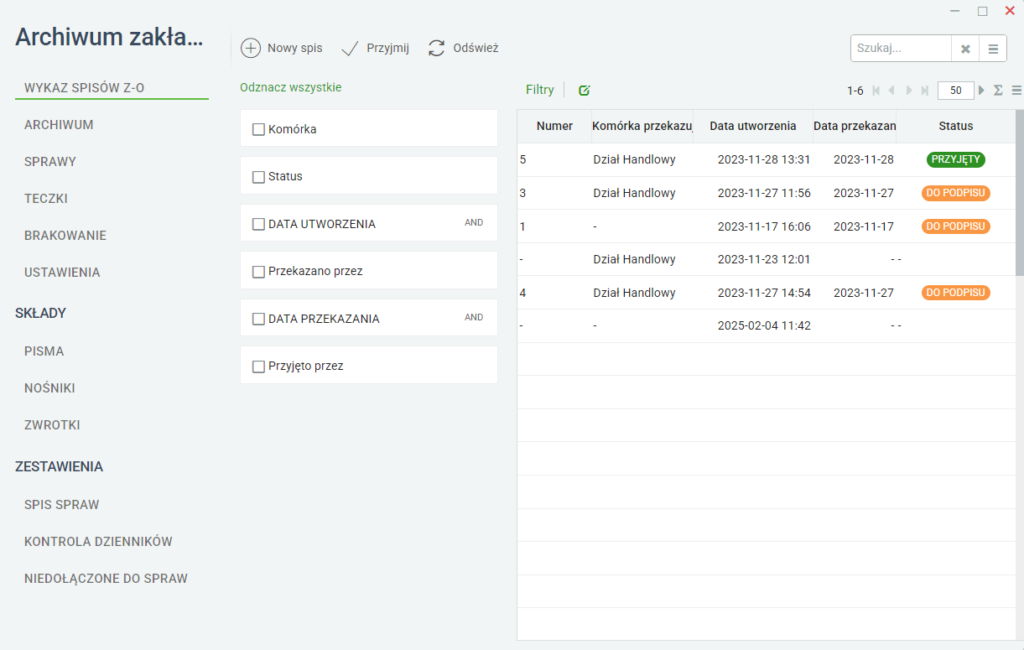1024x650 pixels.
Task: Tick the Status filter checkbox
Action: click(259, 177)
